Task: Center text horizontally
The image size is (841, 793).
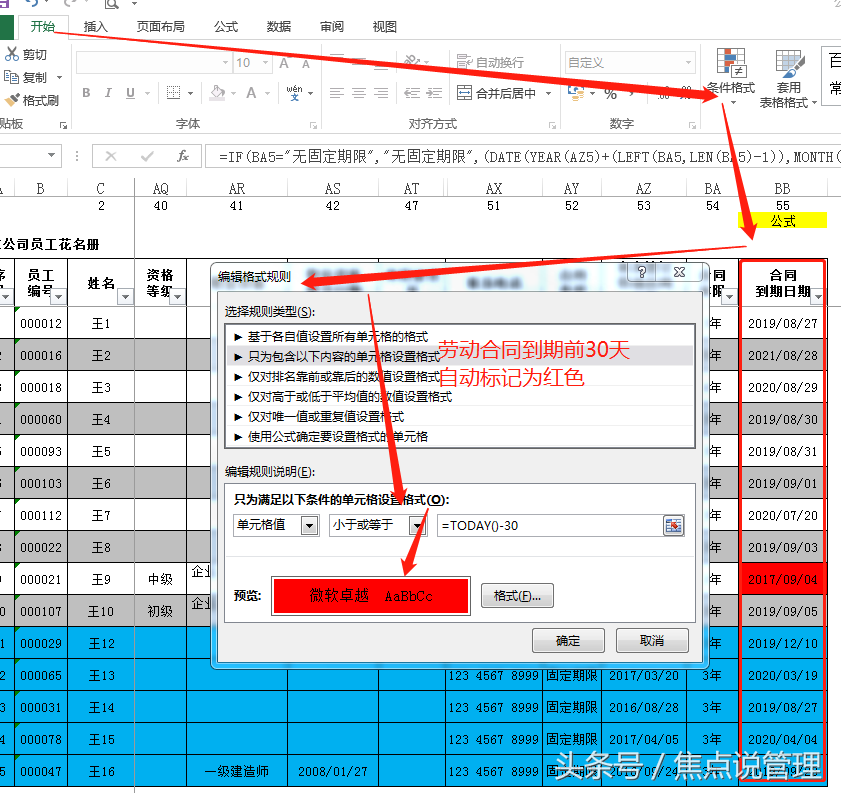Action: (359, 93)
